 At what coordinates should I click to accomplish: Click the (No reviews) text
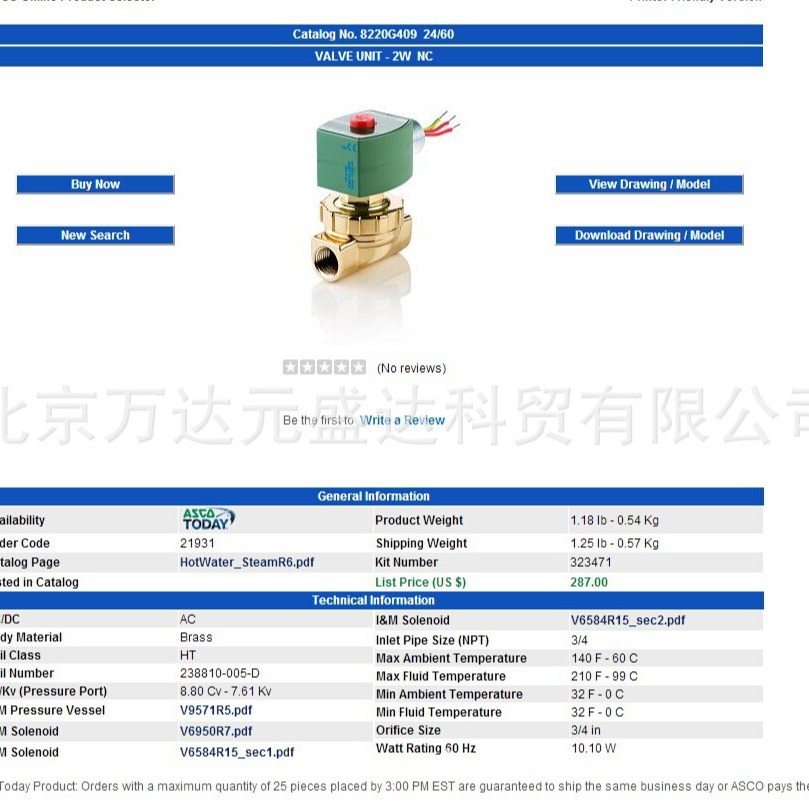[411, 368]
